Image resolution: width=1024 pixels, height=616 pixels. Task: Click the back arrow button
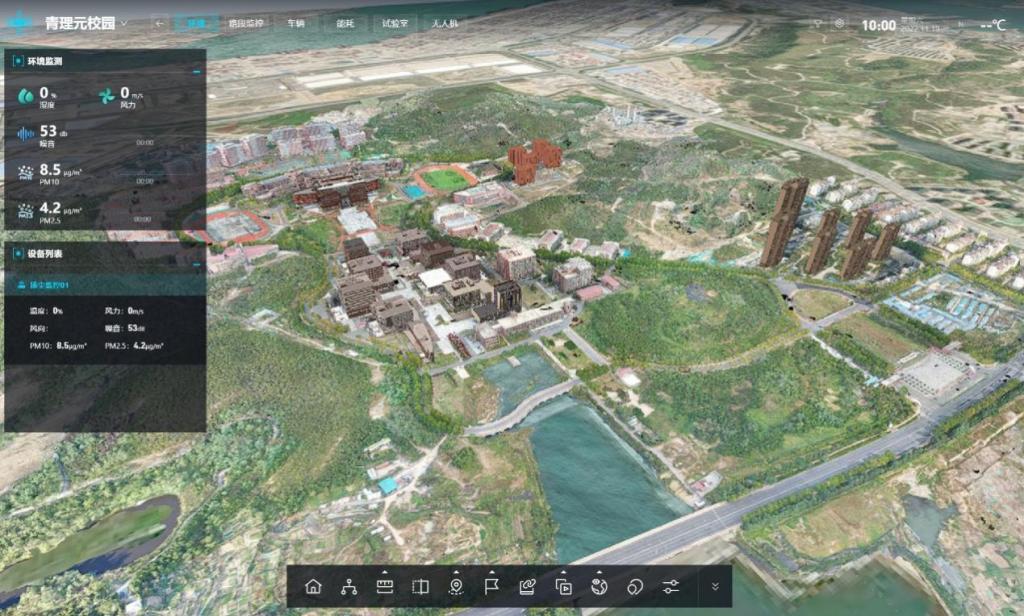pos(159,23)
